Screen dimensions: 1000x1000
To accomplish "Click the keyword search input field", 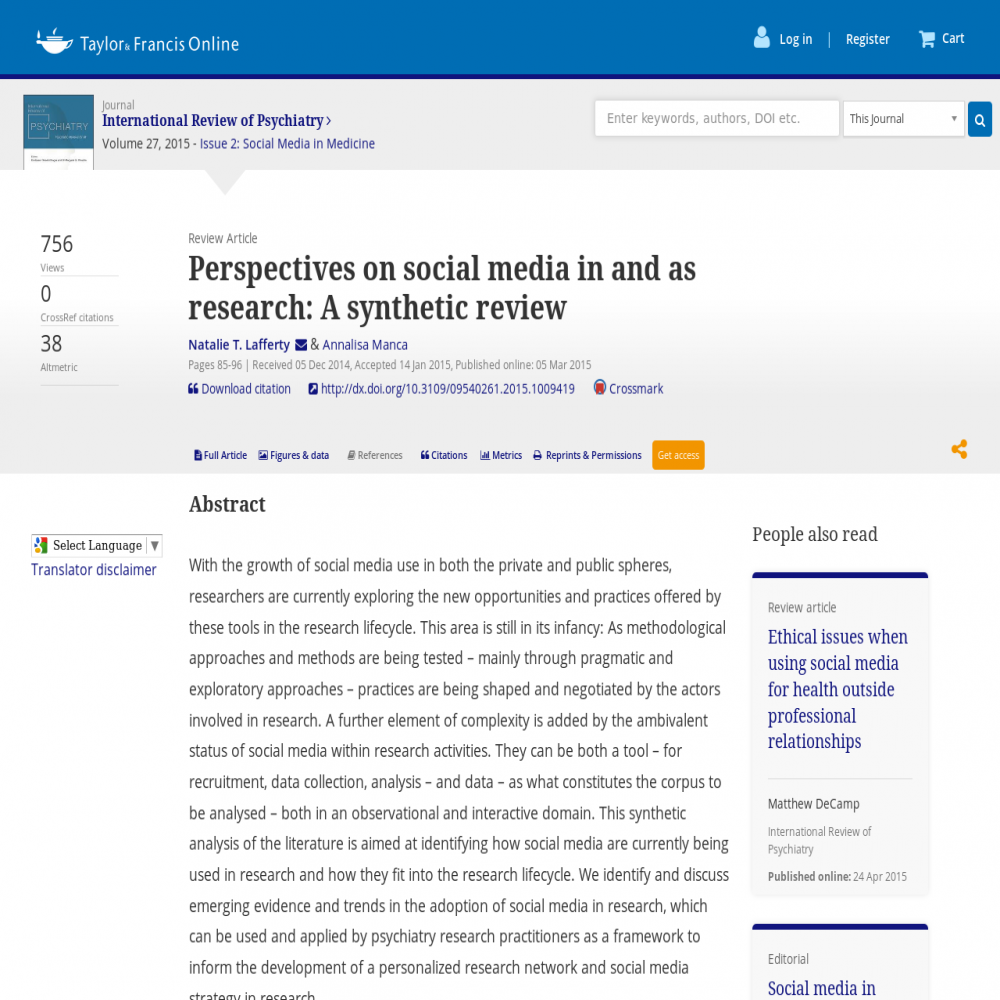I will click(717, 118).
